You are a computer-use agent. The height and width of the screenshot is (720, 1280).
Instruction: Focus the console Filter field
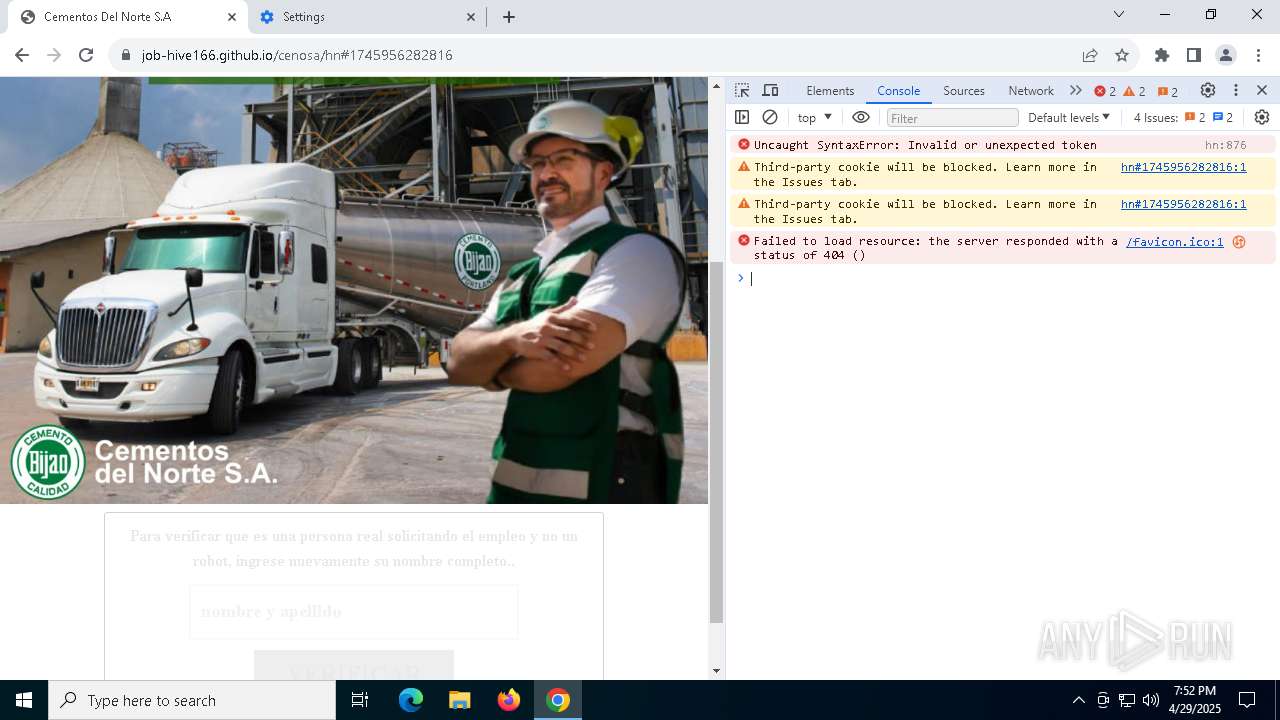point(952,118)
